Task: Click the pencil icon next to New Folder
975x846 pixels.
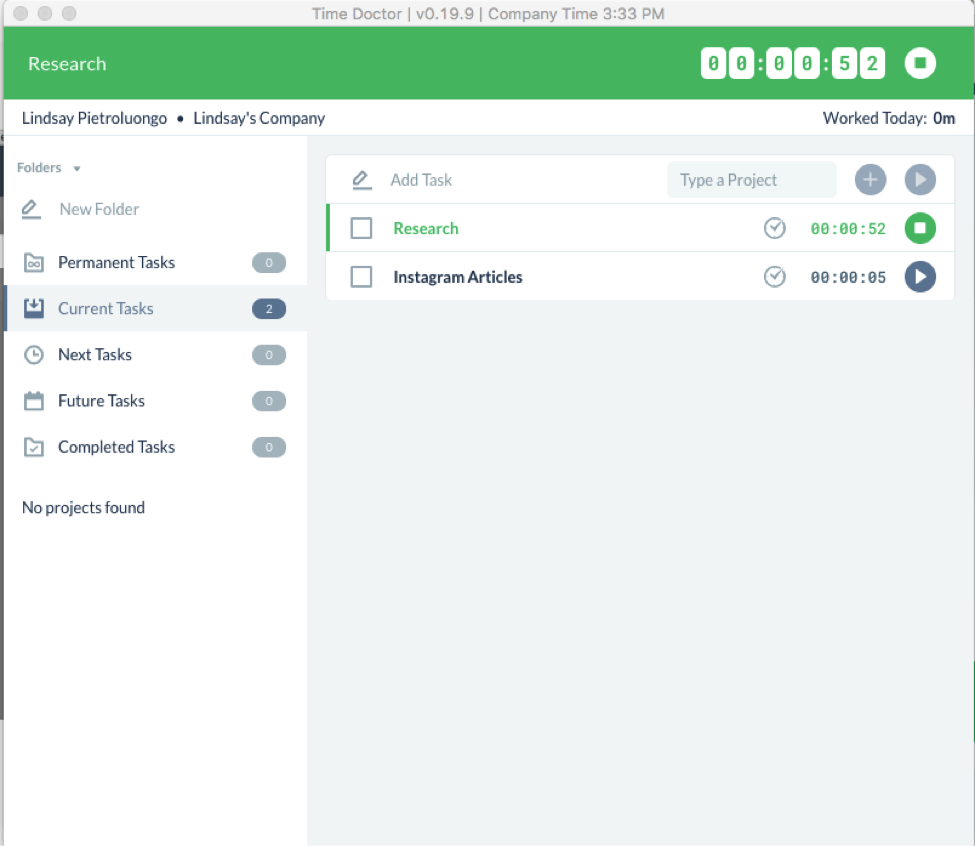Action: [x=31, y=209]
